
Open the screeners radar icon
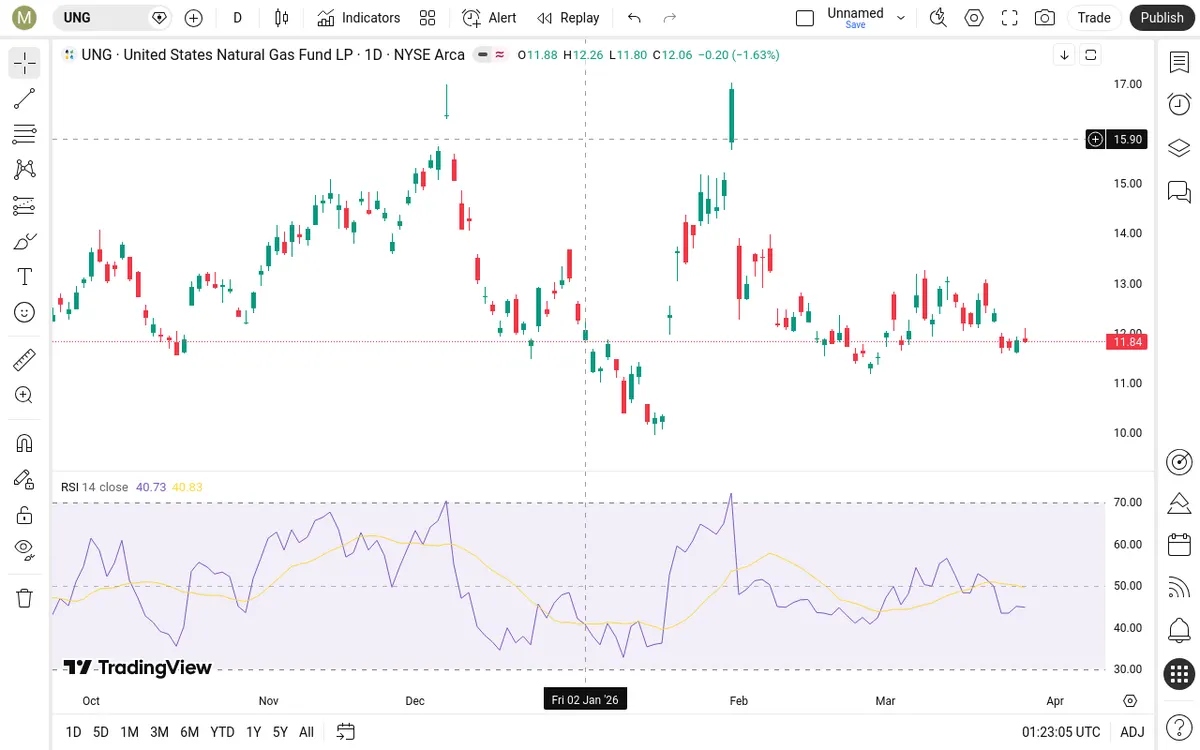tap(1179, 462)
